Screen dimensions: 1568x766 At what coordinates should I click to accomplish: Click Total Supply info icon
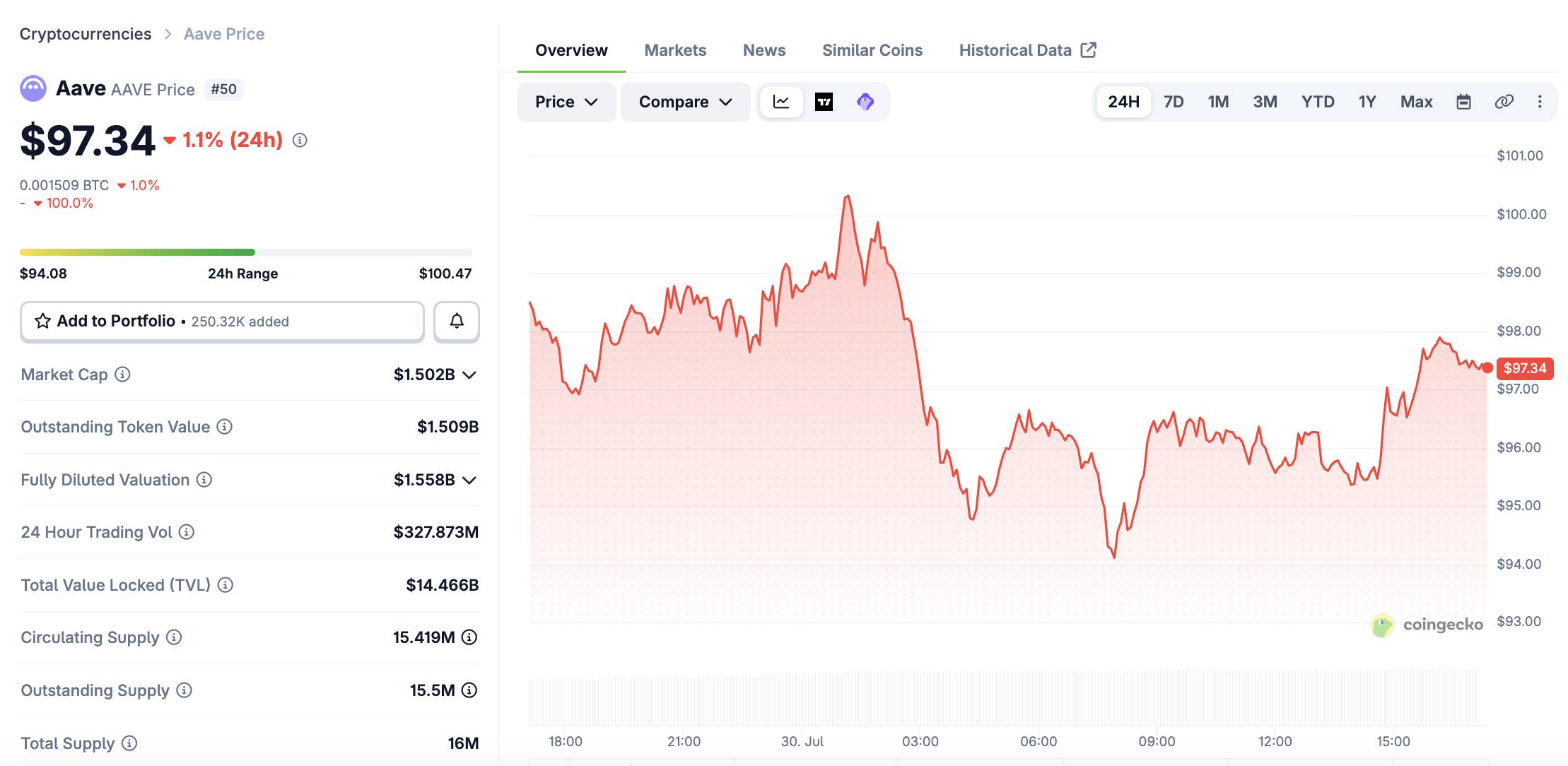coord(129,743)
